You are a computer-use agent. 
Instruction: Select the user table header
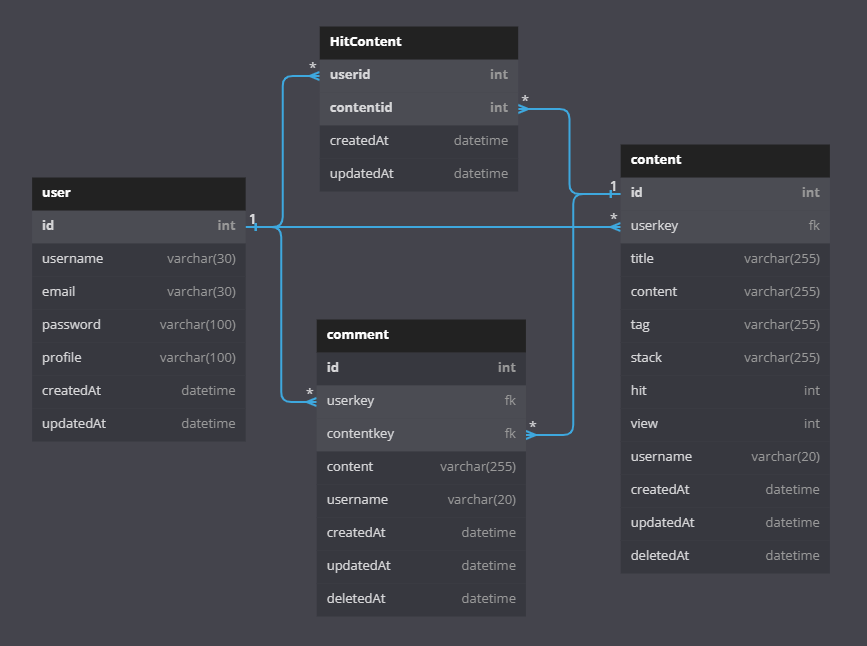point(138,193)
